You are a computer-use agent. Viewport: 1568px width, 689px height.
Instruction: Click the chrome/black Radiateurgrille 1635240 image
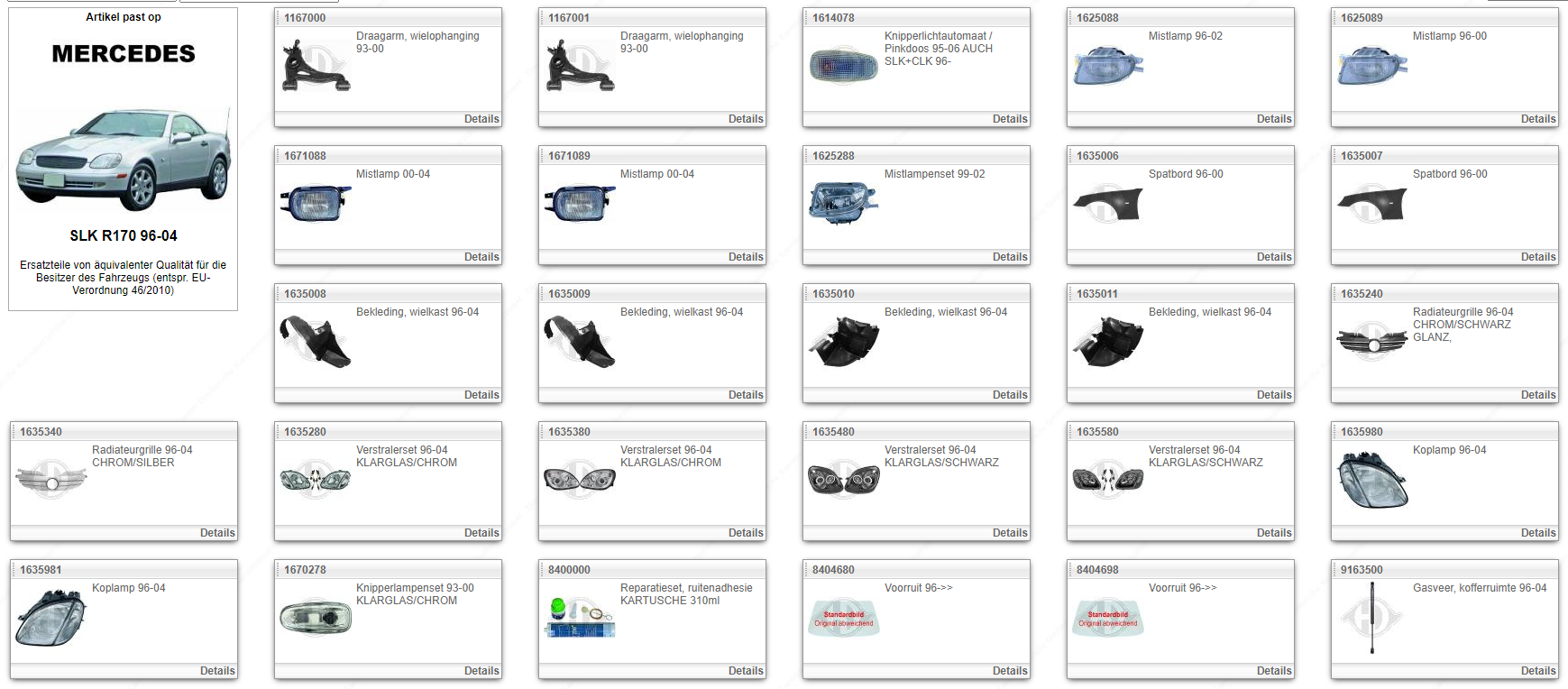click(1371, 342)
